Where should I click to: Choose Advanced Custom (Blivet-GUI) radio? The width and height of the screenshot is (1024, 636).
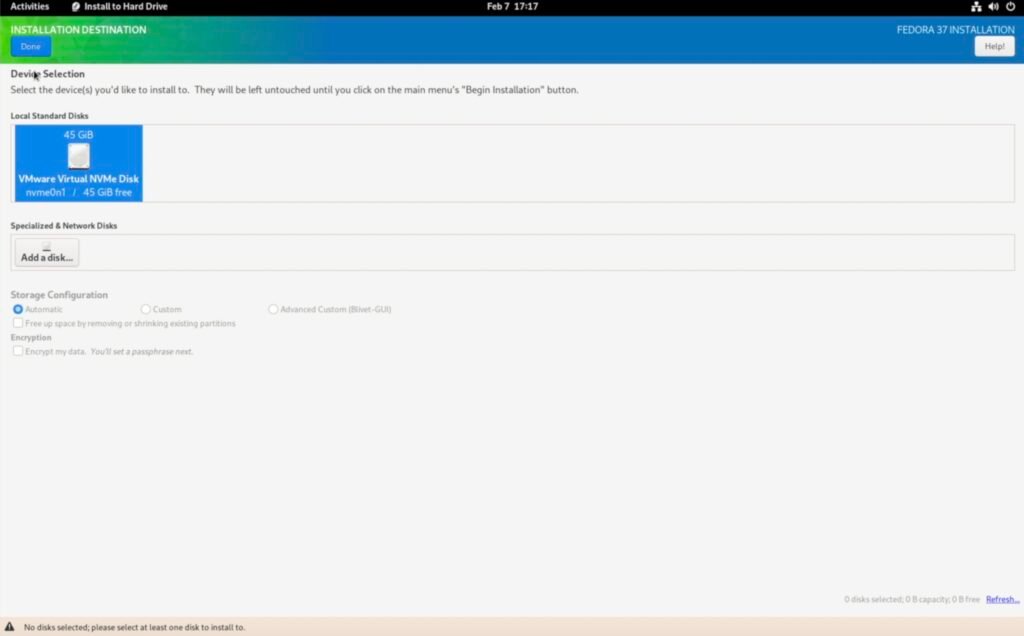pyautogui.click(x=273, y=309)
